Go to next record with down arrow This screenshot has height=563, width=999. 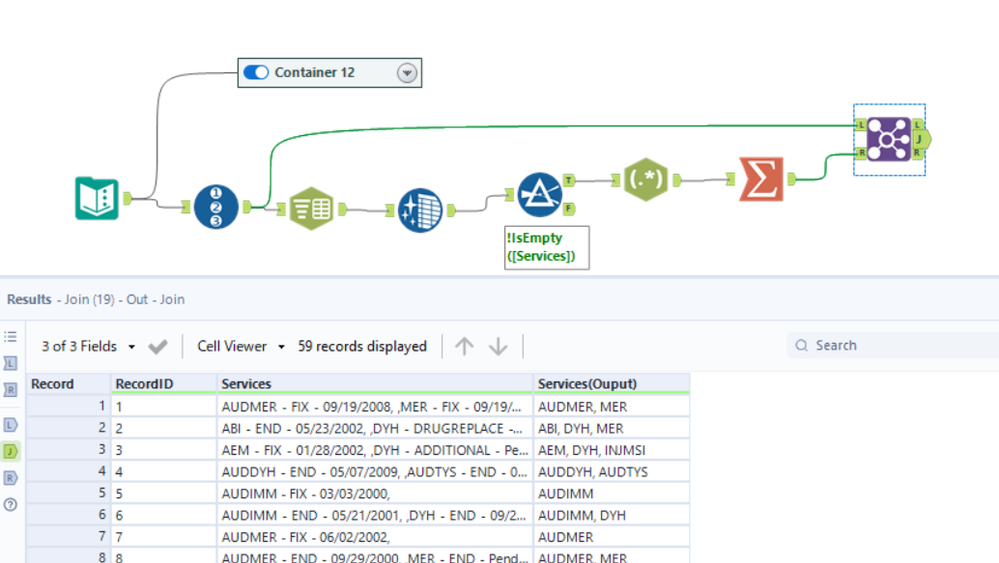tap(498, 346)
